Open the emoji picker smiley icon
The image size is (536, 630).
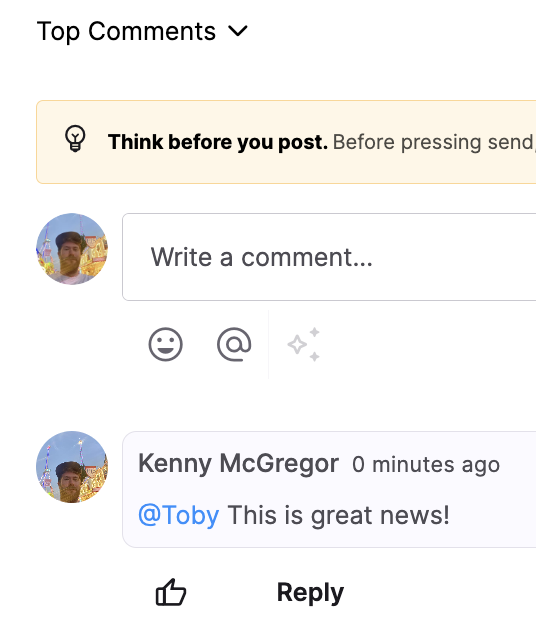166,344
